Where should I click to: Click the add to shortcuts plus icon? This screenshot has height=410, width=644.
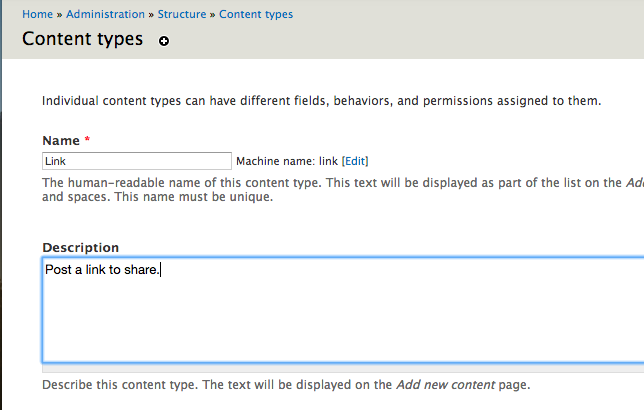pyautogui.click(x=164, y=41)
